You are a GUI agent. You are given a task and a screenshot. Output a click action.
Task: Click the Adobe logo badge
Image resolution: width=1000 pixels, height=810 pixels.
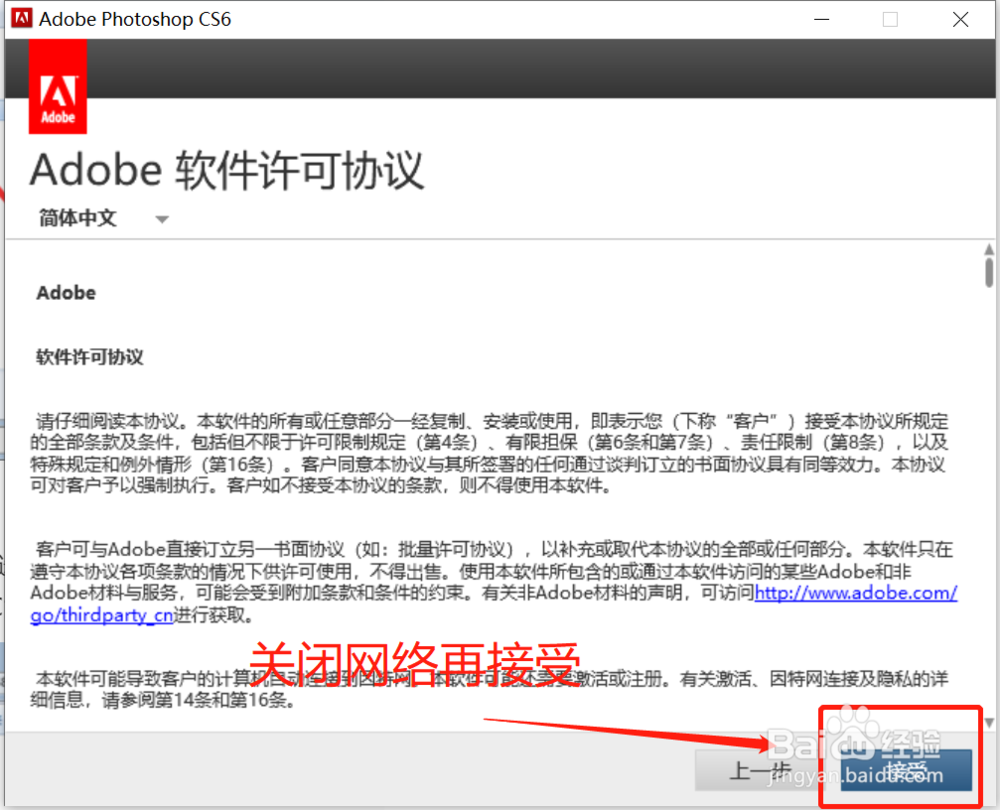[x=57, y=87]
